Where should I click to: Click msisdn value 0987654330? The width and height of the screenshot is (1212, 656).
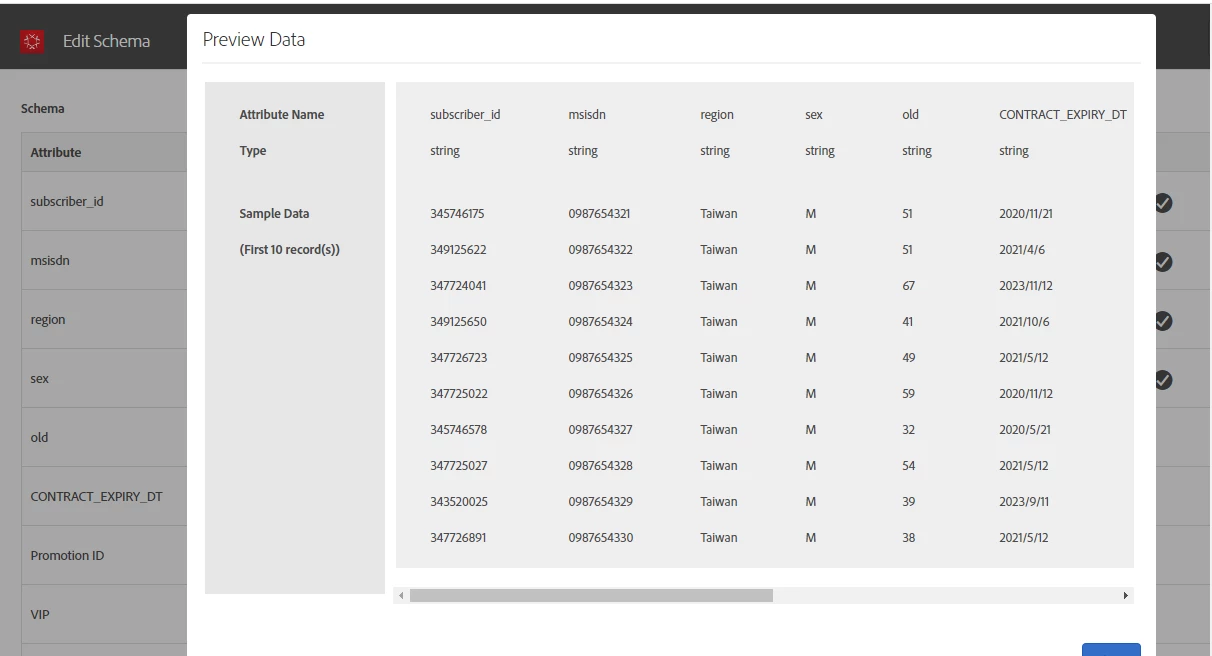600,538
